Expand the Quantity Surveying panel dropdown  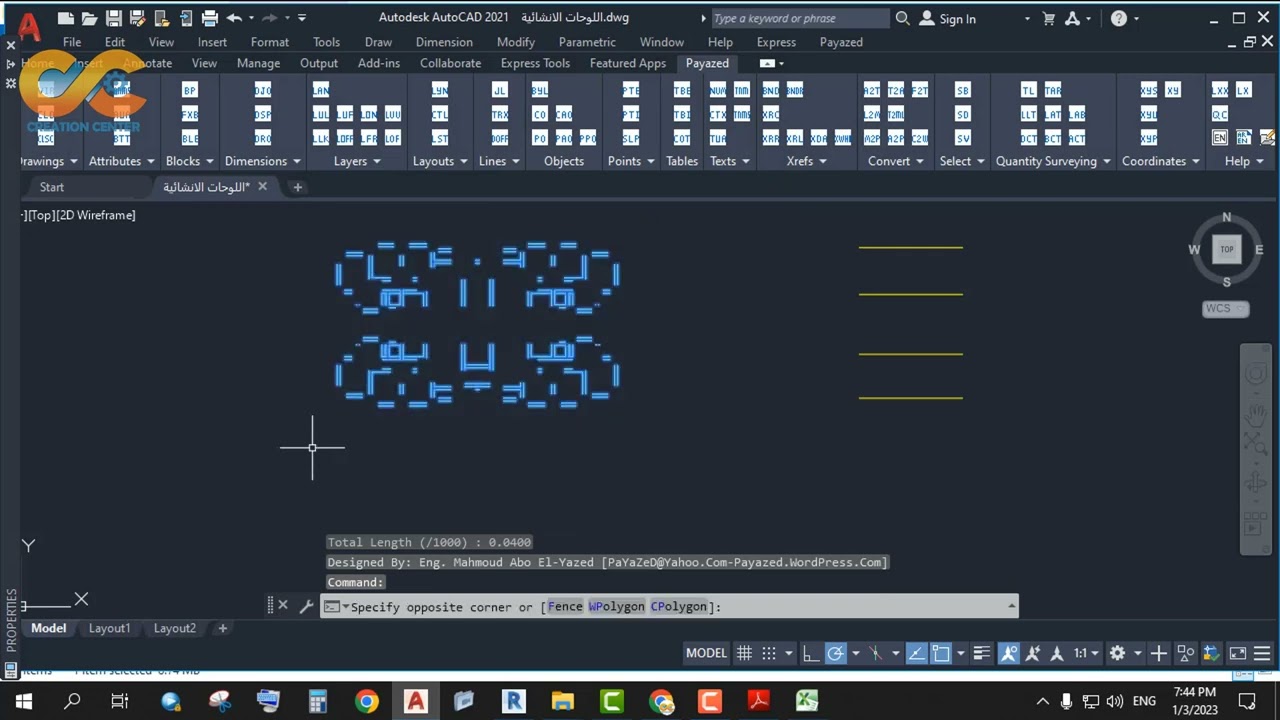click(1107, 161)
